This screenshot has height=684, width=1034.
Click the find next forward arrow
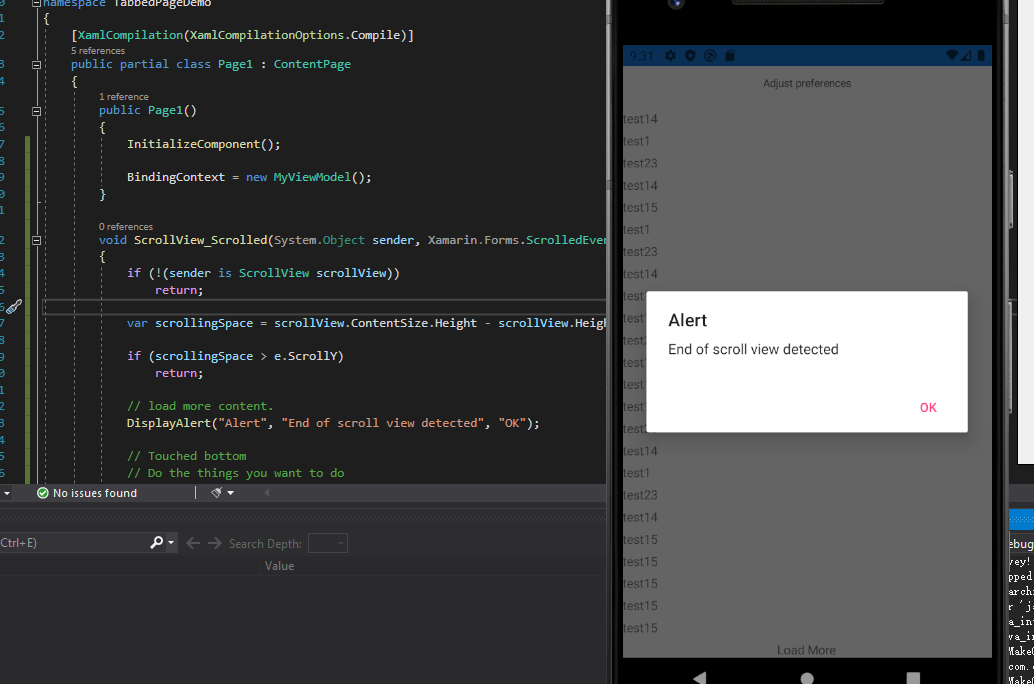pyautogui.click(x=215, y=543)
